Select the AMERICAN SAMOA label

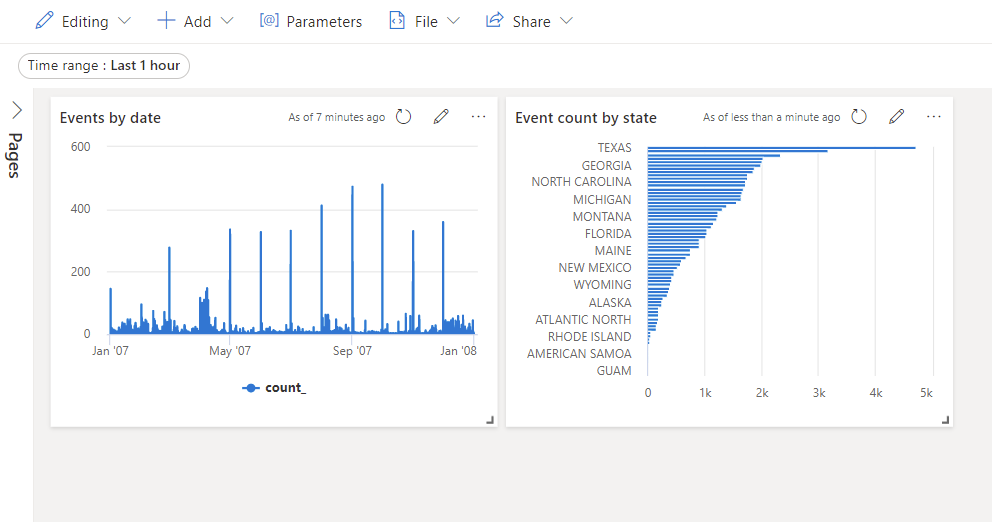click(x=579, y=354)
